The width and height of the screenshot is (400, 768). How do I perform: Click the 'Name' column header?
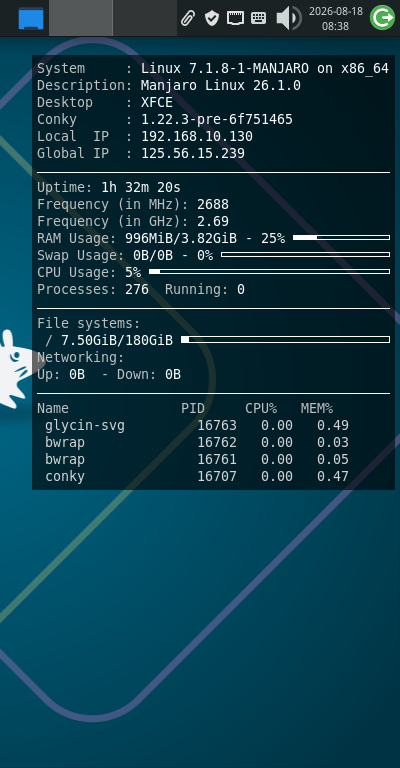(x=53, y=408)
